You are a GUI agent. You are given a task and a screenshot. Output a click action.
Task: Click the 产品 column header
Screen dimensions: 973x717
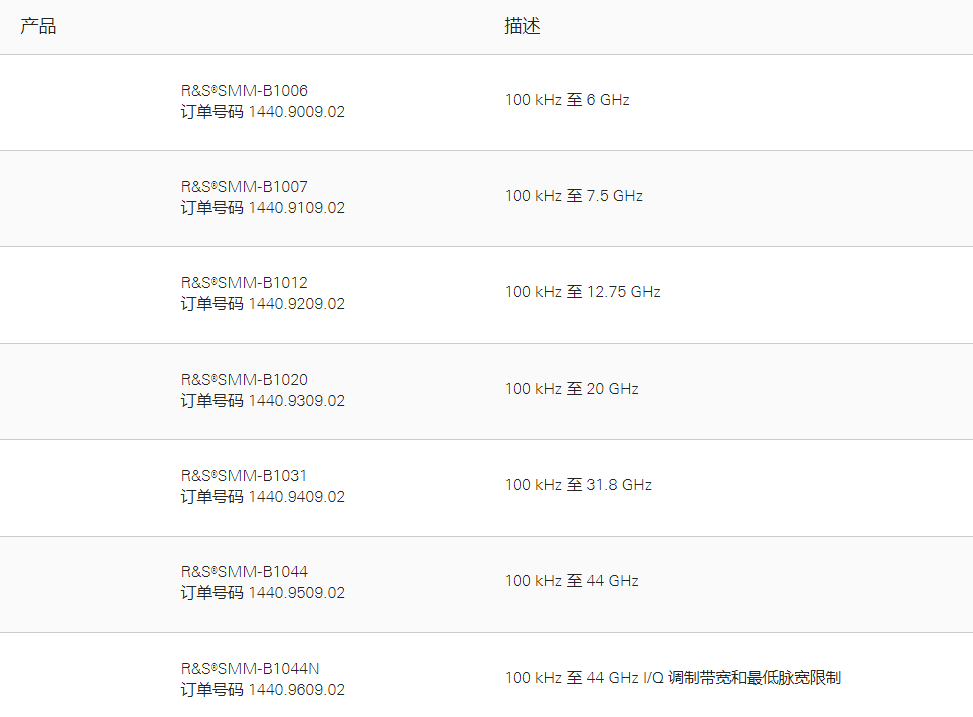(x=38, y=27)
